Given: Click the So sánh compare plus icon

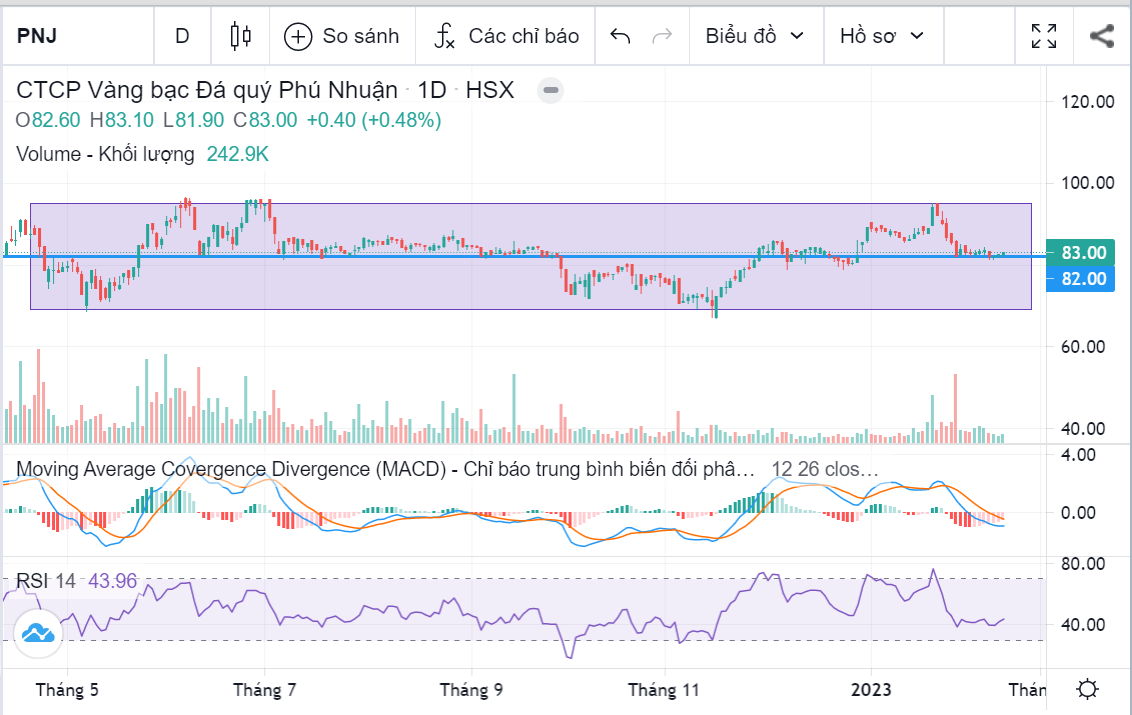Looking at the screenshot, I should pos(298,36).
